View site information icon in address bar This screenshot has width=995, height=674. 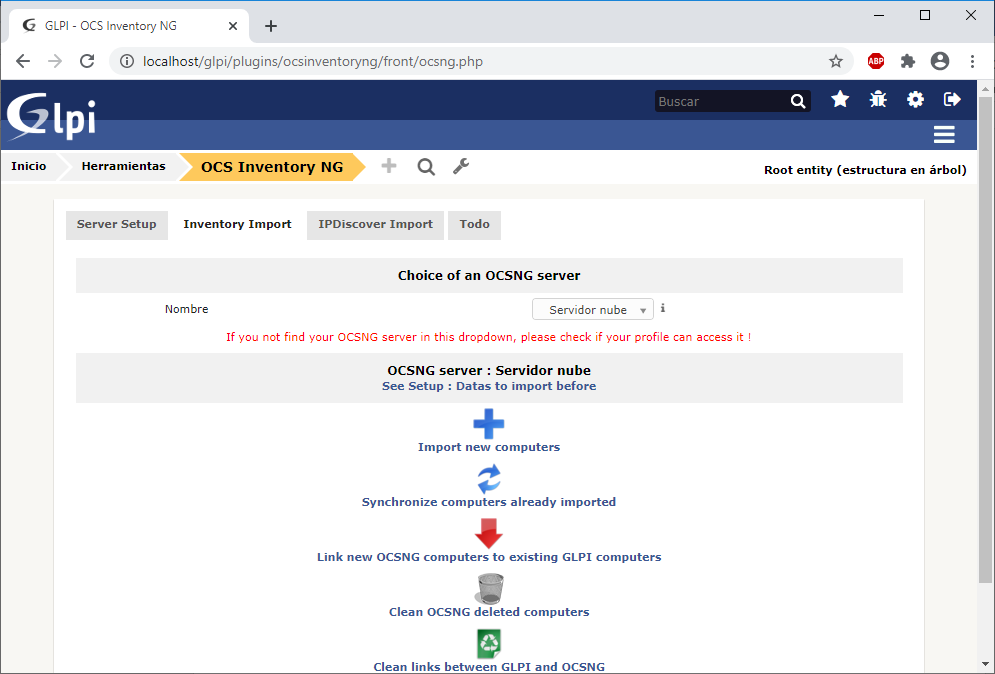tap(127, 62)
